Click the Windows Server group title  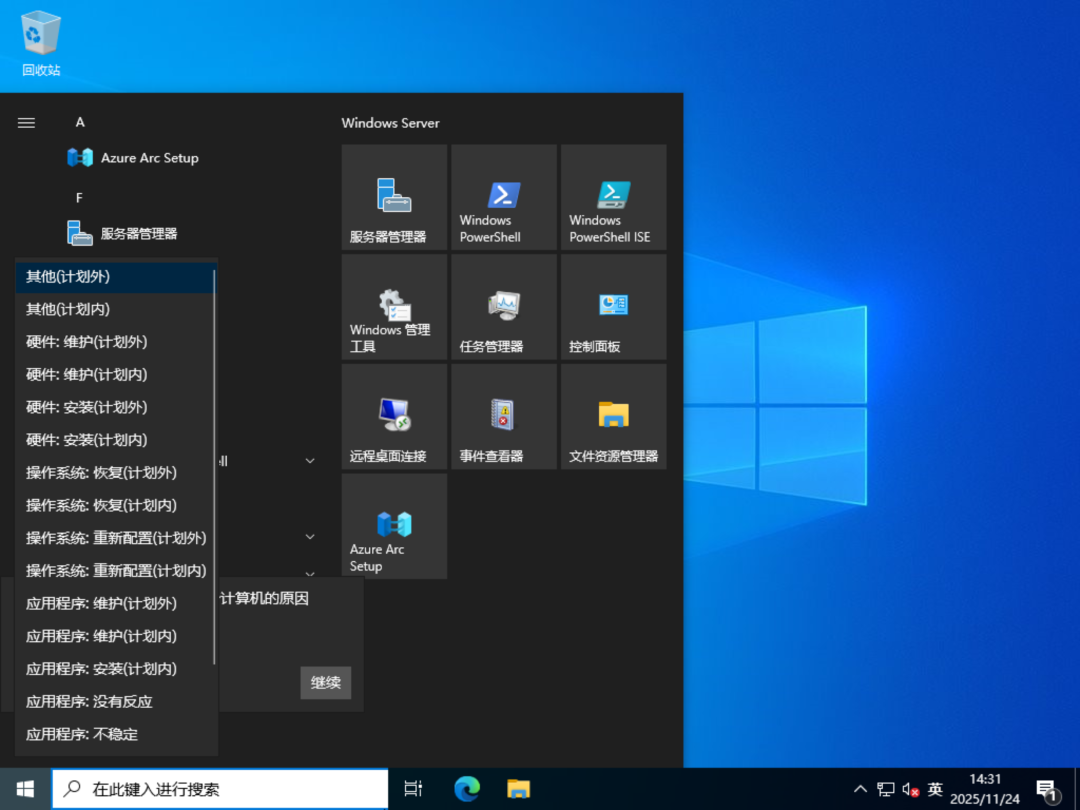[390, 123]
